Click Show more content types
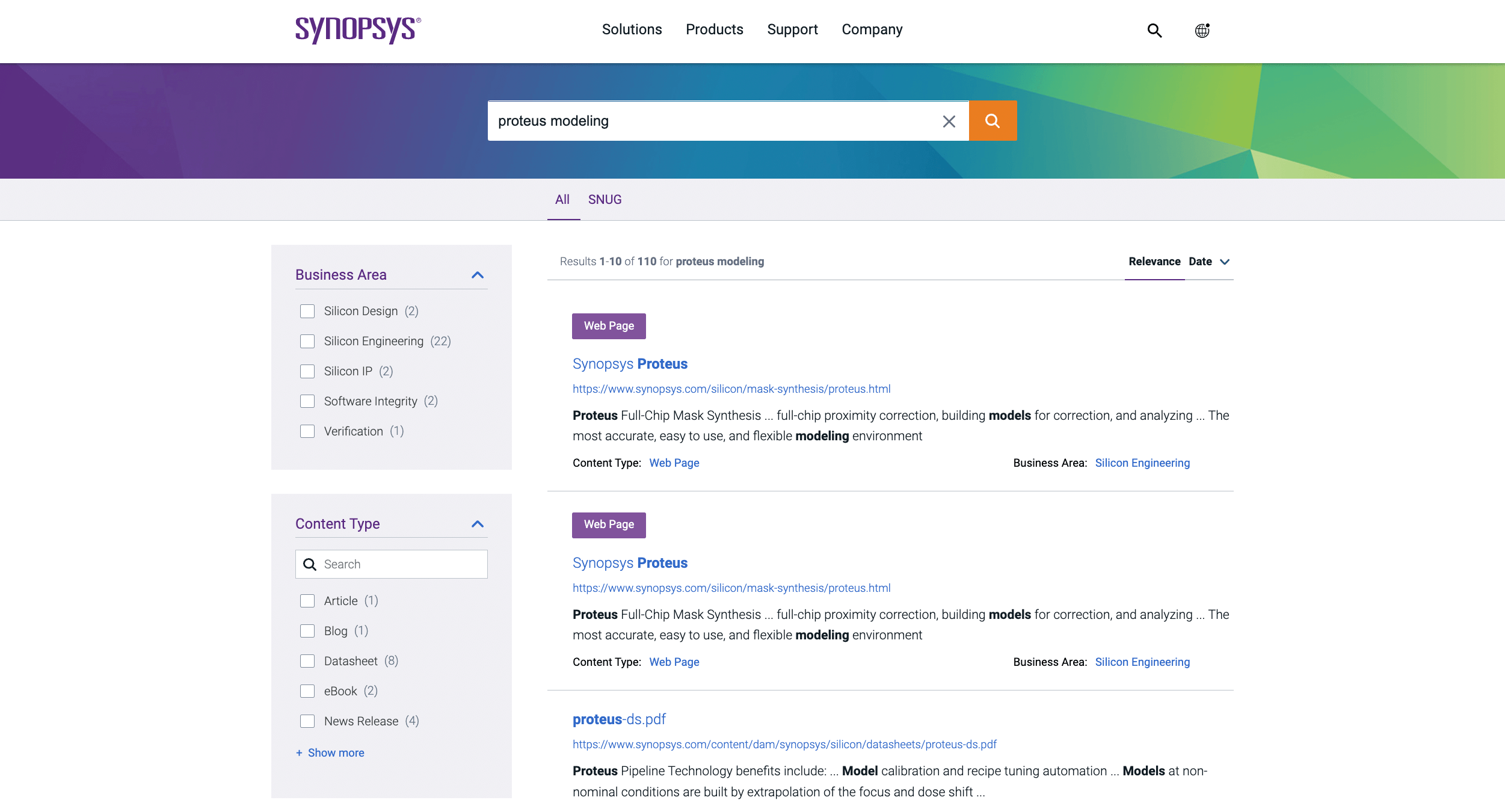This screenshot has height=812, width=1505. (330, 753)
